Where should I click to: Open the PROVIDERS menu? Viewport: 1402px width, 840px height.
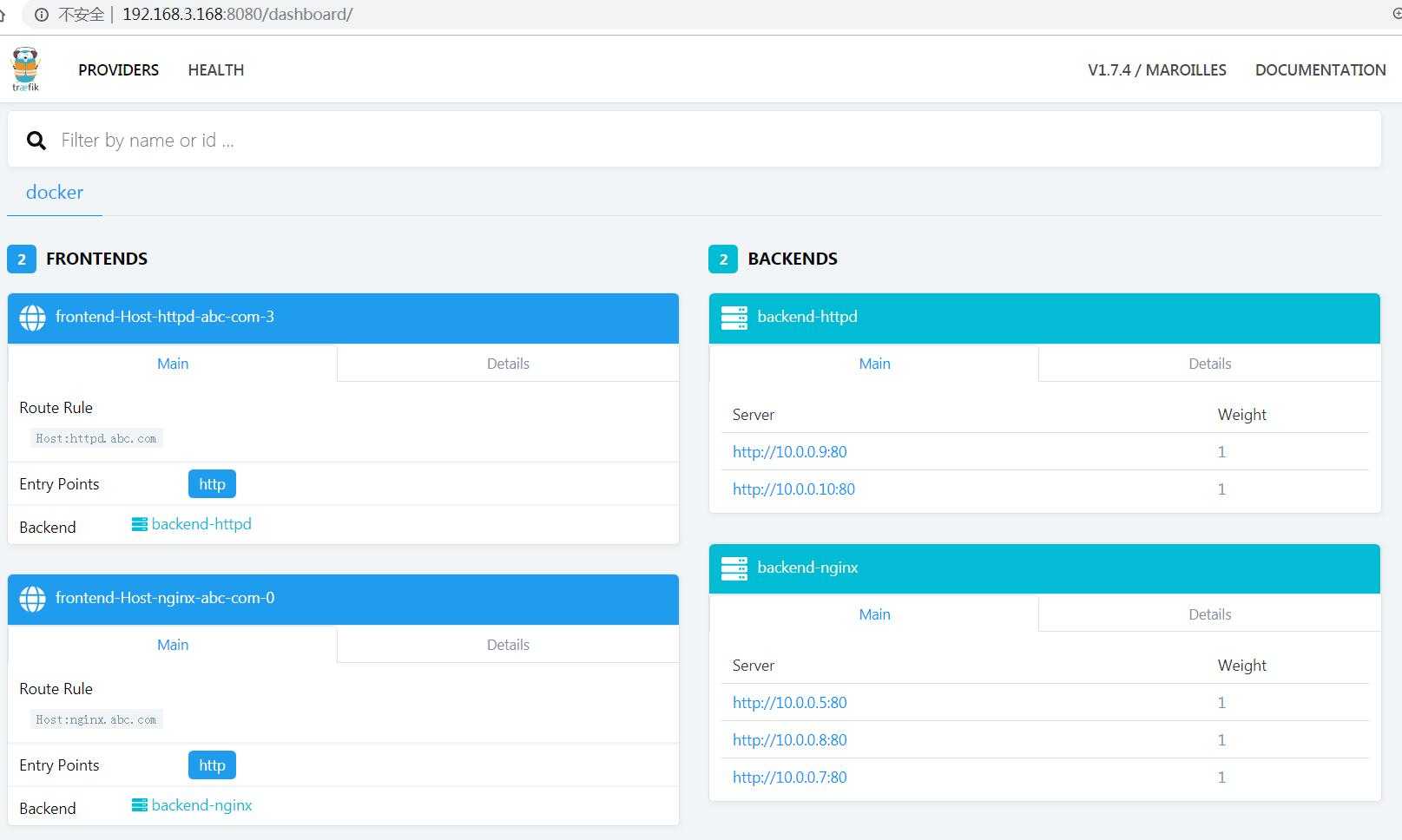tap(118, 69)
